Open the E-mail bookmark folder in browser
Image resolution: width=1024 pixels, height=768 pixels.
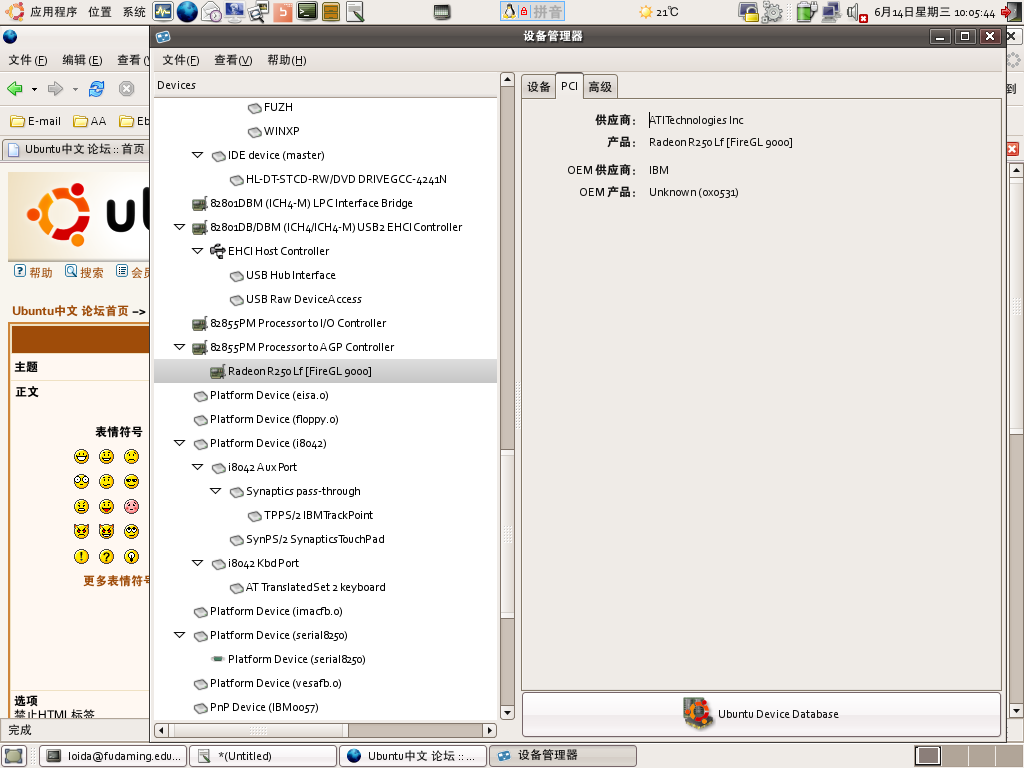coord(36,121)
